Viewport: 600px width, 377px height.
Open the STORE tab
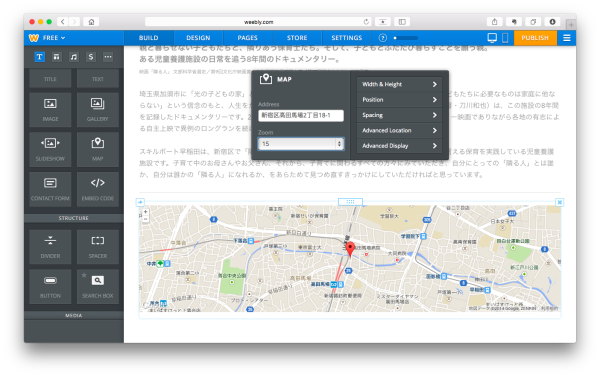(297, 38)
